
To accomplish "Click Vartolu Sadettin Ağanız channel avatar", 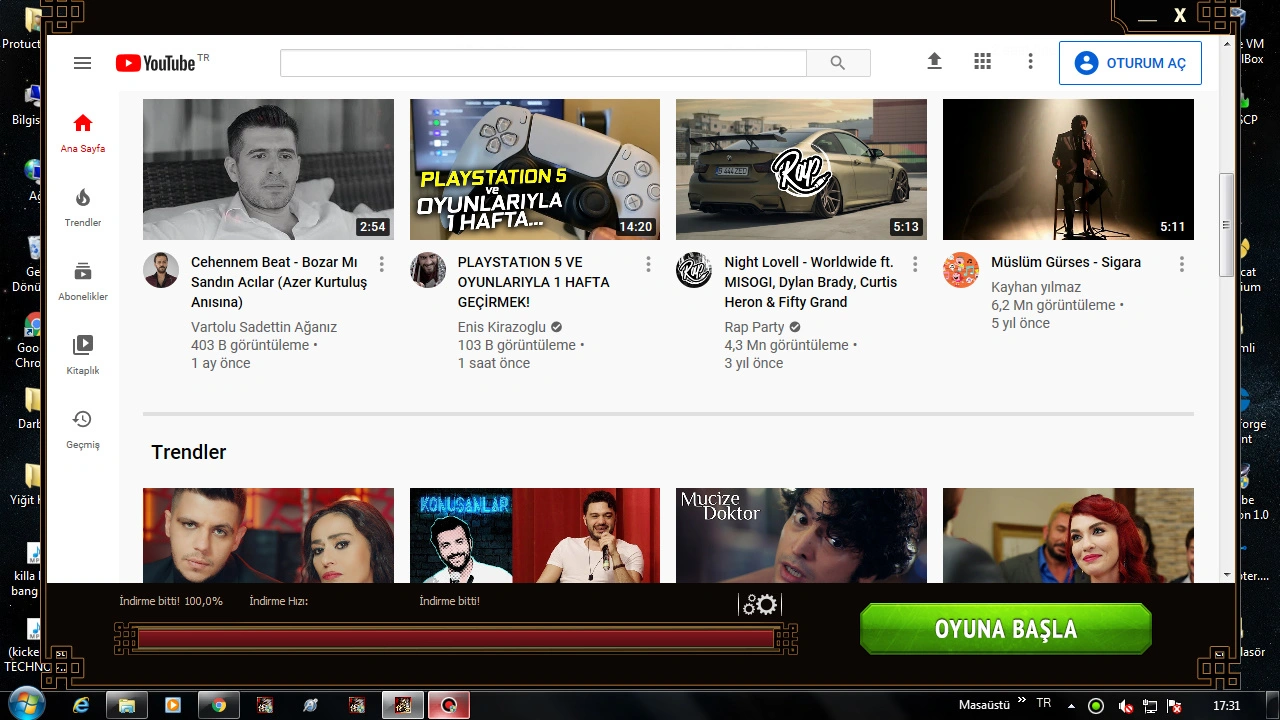I will (160, 270).
